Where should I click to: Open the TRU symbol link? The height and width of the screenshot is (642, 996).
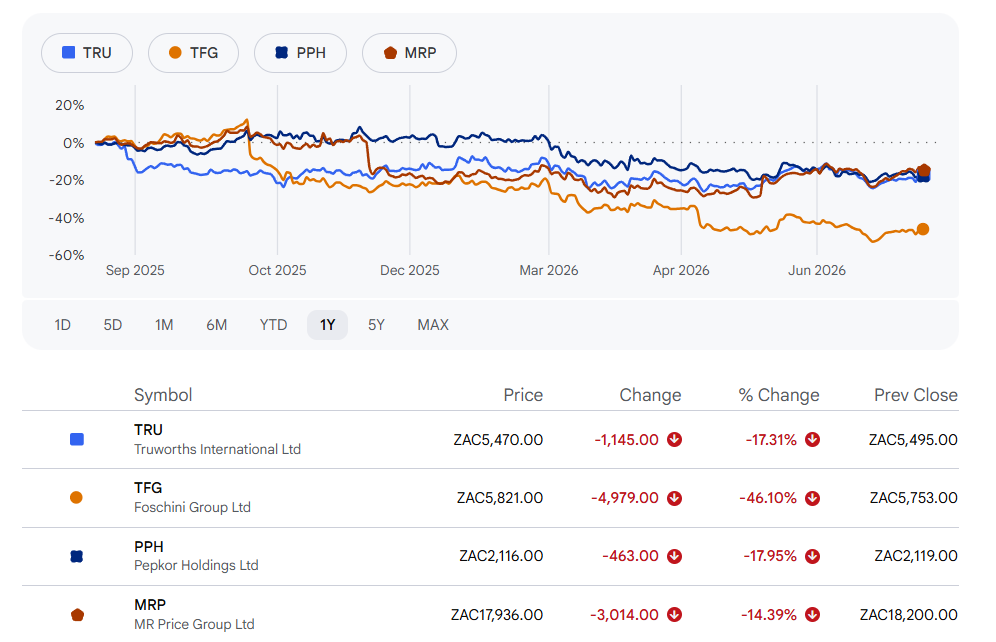(x=148, y=430)
